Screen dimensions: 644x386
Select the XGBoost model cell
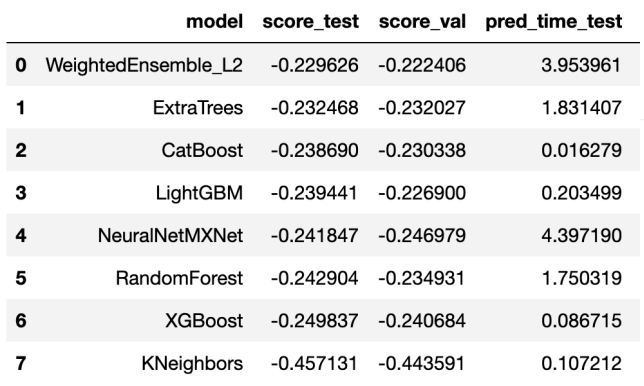pos(204,321)
